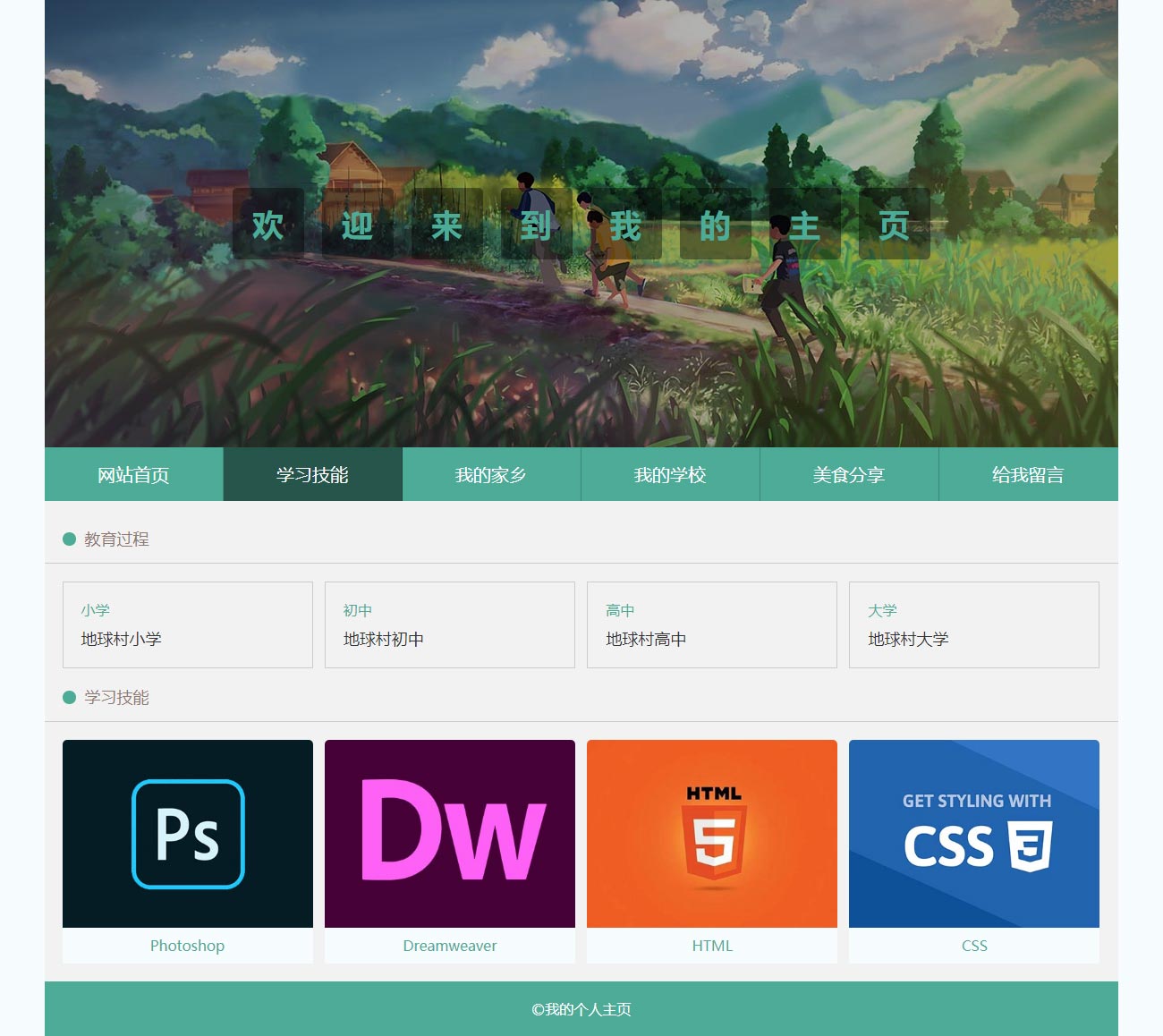This screenshot has height=1036, width=1163.
Task: Click the 教育过程 section heading
Action: click(x=116, y=539)
